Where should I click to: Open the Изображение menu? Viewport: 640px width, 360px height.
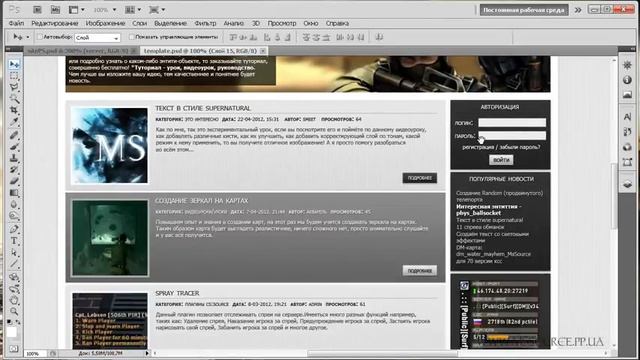coord(105,23)
